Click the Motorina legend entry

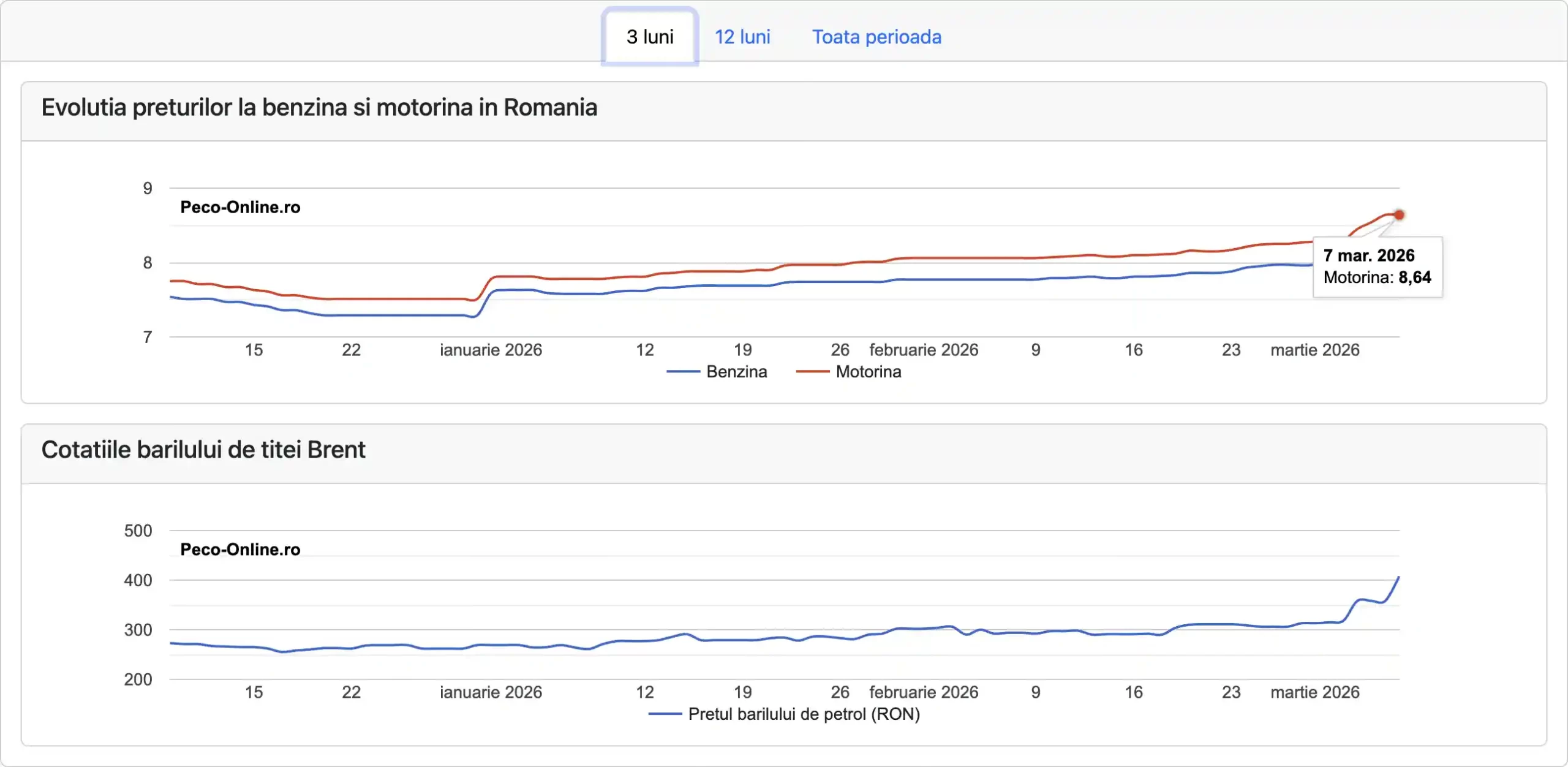pyautogui.click(x=868, y=372)
